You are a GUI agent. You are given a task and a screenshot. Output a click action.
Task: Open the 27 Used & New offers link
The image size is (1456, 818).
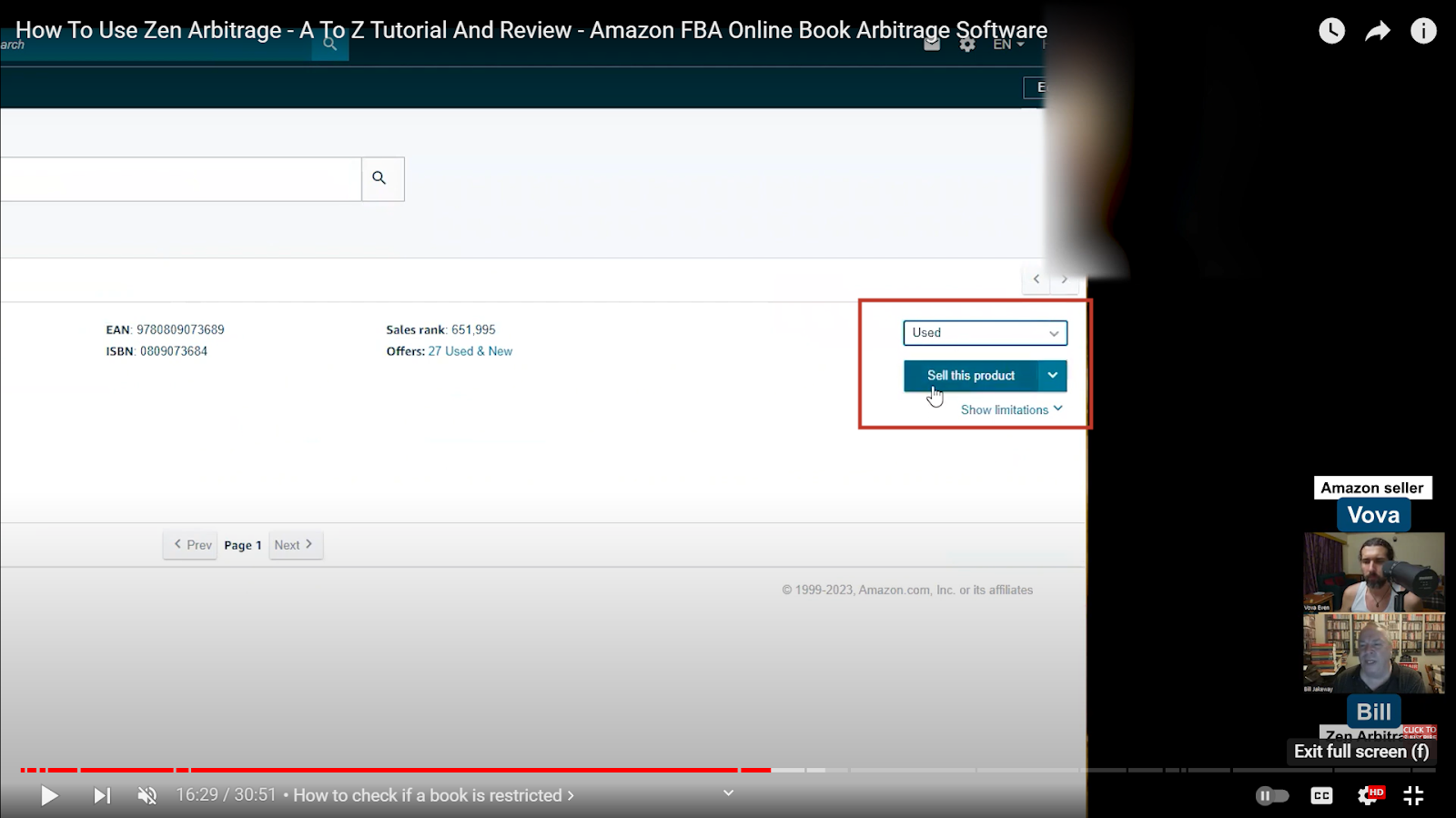click(470, 351)
